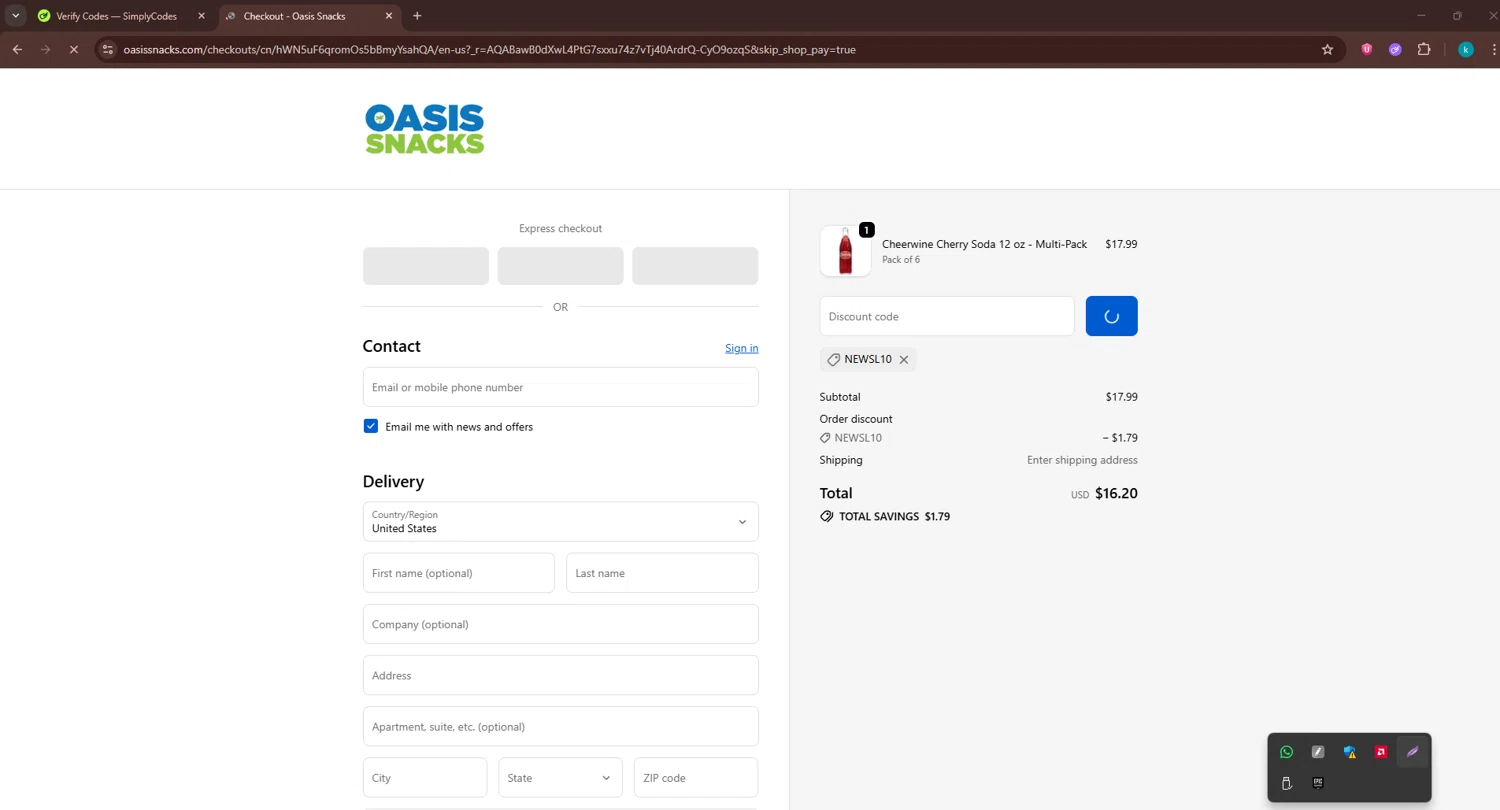Remove the NEWSL10 discount code
Screen dimensions: 1500x810
coord(904,359)
